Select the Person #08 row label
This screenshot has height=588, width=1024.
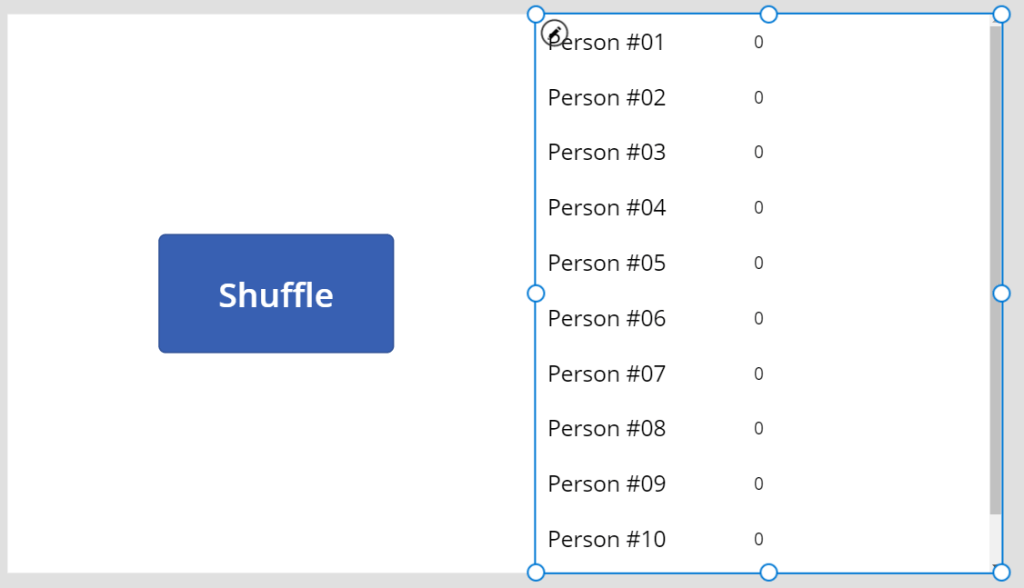point(606,429)
